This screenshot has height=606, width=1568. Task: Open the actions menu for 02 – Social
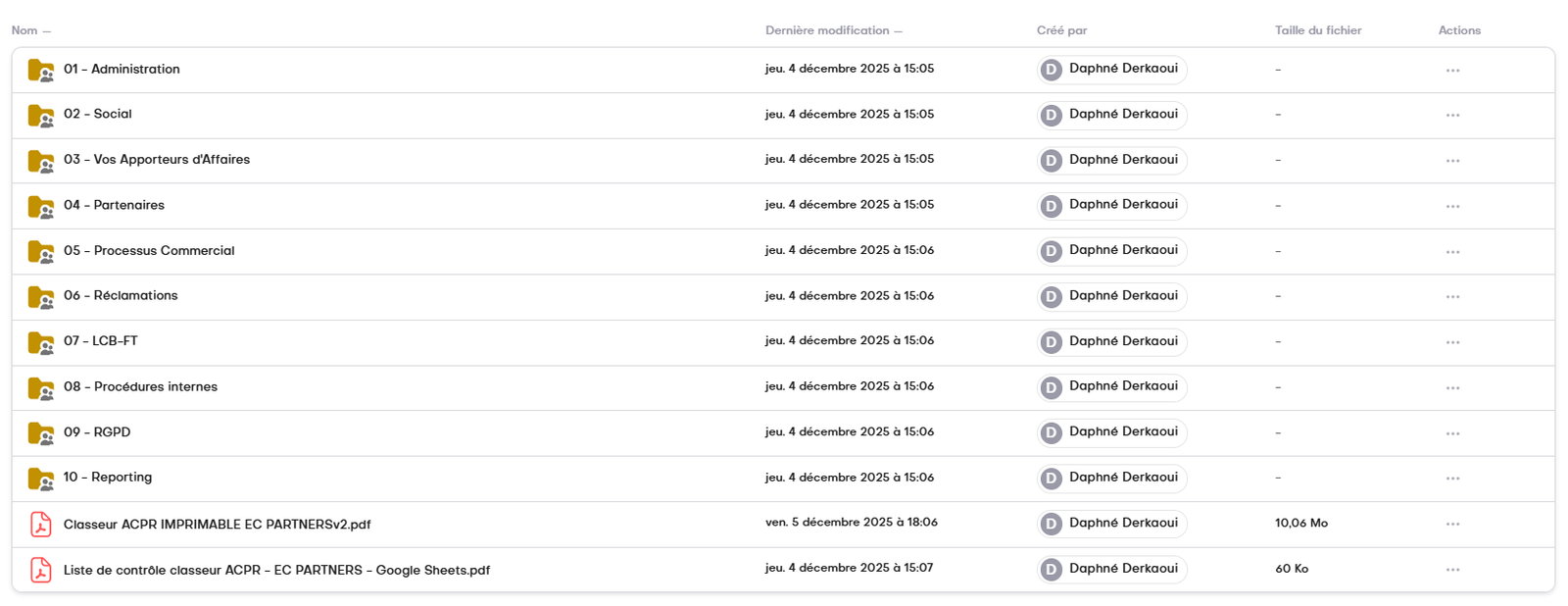coord(1454,115)
